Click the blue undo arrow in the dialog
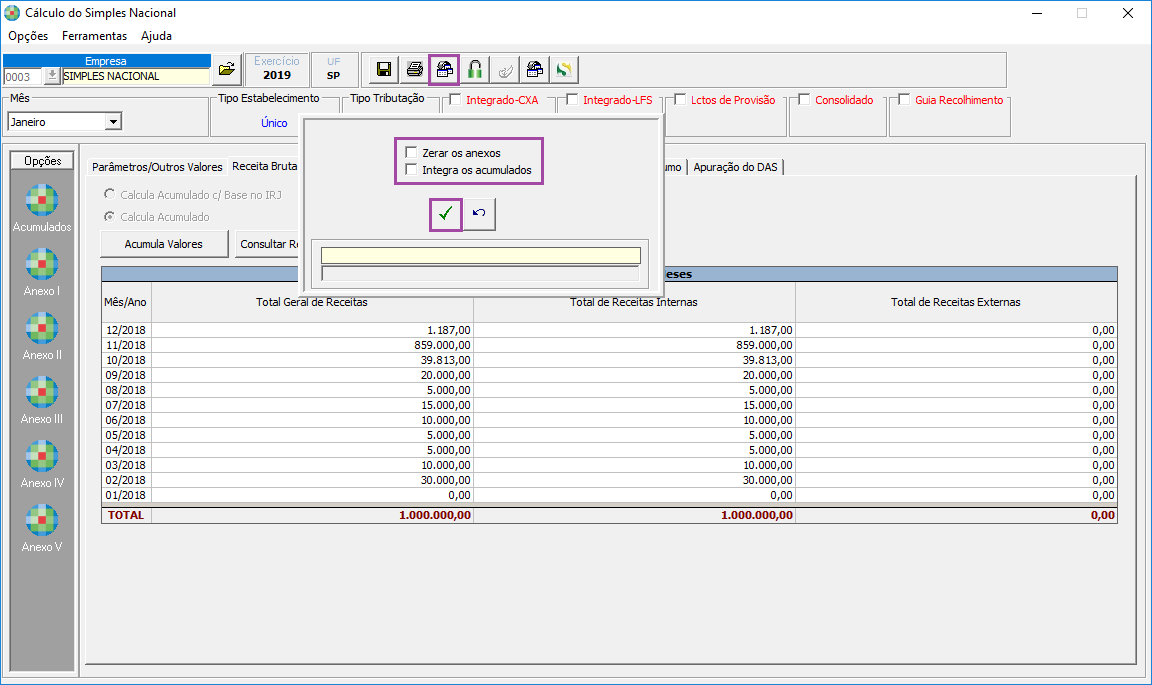The image size is (1152, 685). (x=479, y=214)
